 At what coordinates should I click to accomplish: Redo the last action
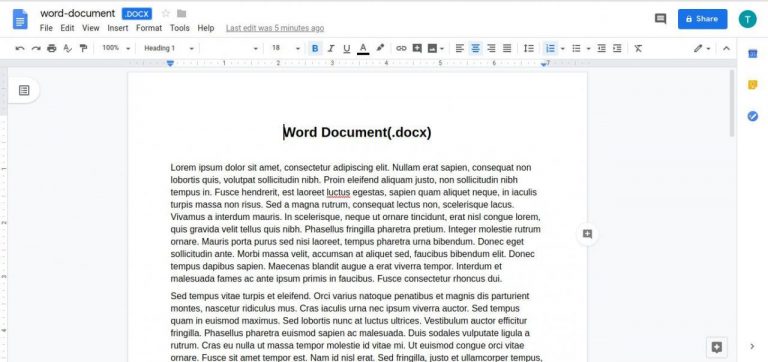tap(36, 48)
